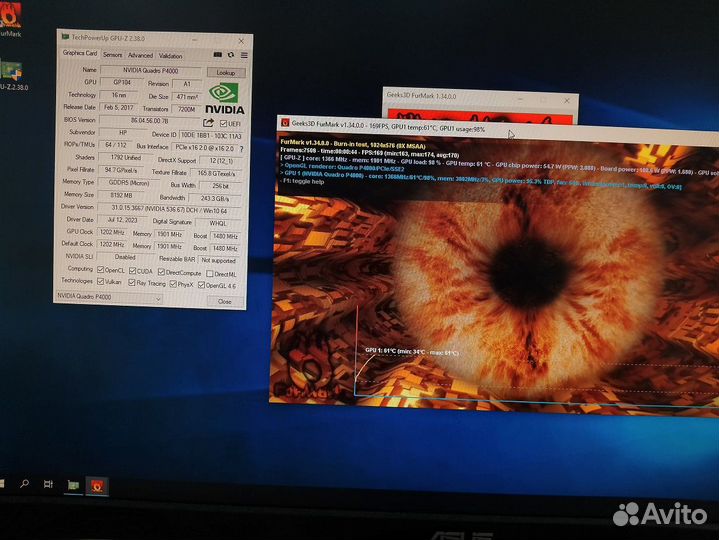Click the GPU-Z screenshot camera icon
719x540 pixels.
tap(219, 55)
